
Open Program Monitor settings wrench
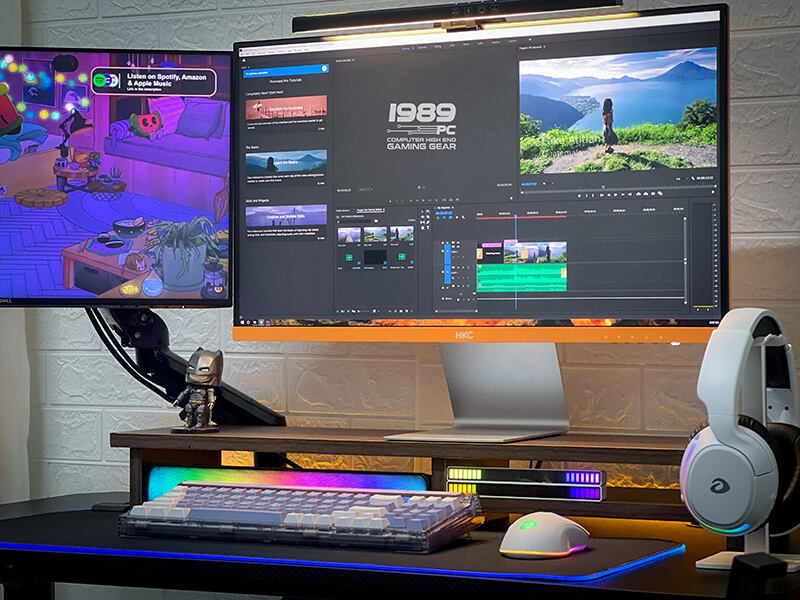point(692,179)
